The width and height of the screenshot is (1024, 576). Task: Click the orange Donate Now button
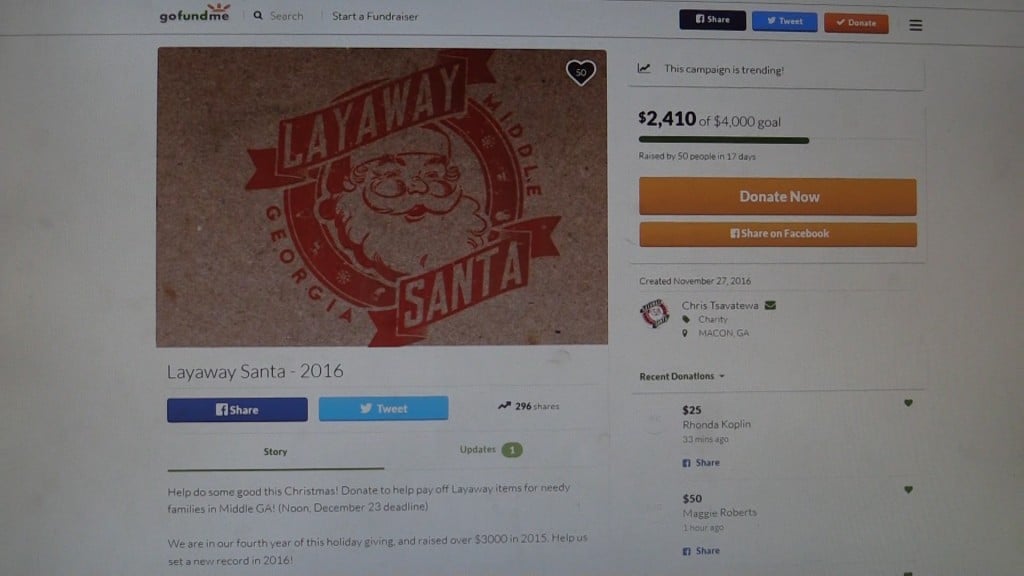pos(778,197)
